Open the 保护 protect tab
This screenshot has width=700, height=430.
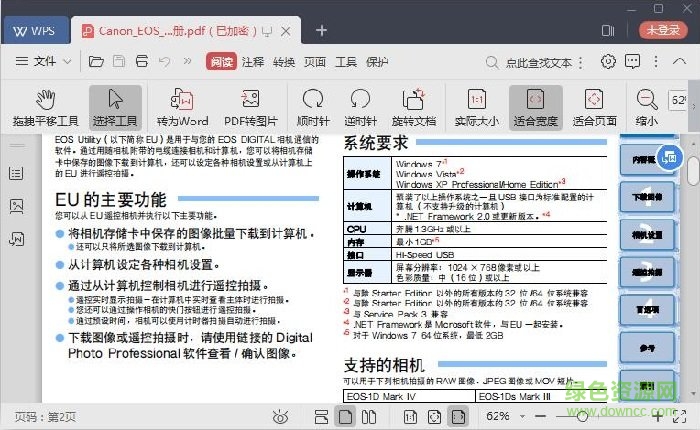(377, 62)
